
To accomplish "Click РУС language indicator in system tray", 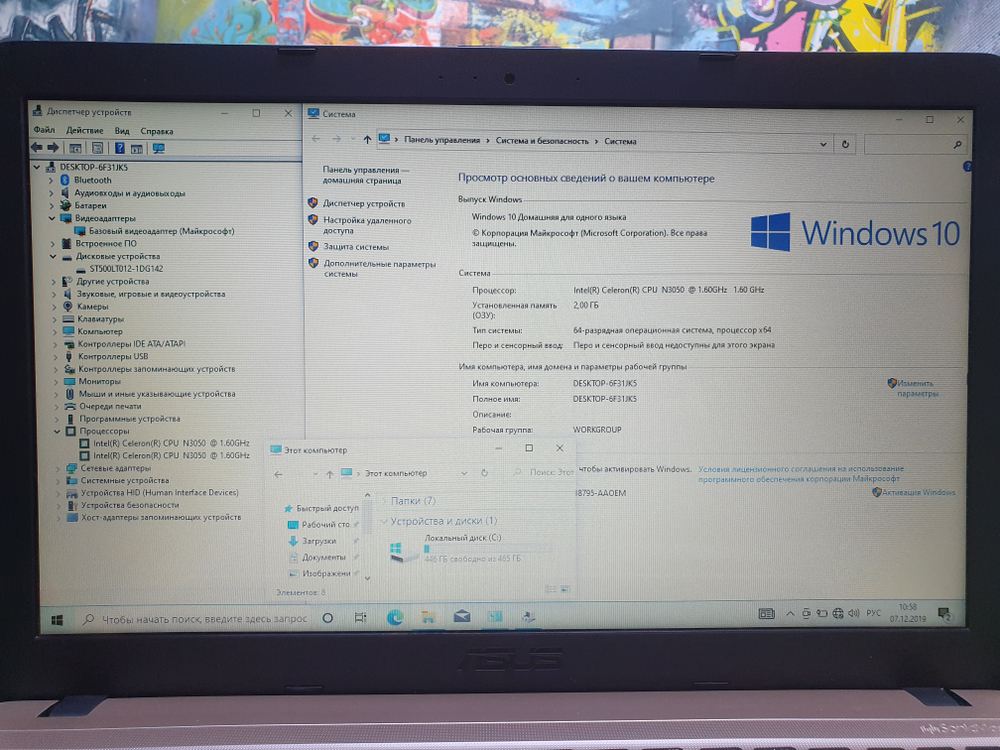I will [x=873, y=613].
